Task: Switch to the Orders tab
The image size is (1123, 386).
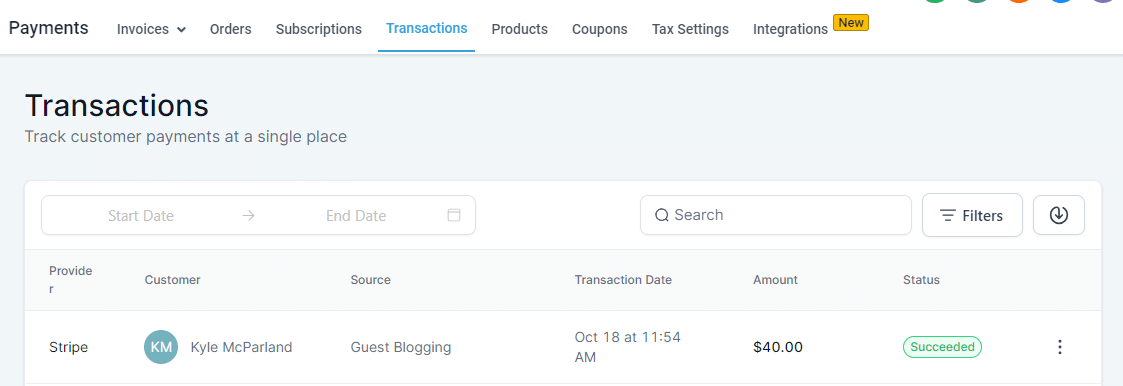Action: (231, 29)
